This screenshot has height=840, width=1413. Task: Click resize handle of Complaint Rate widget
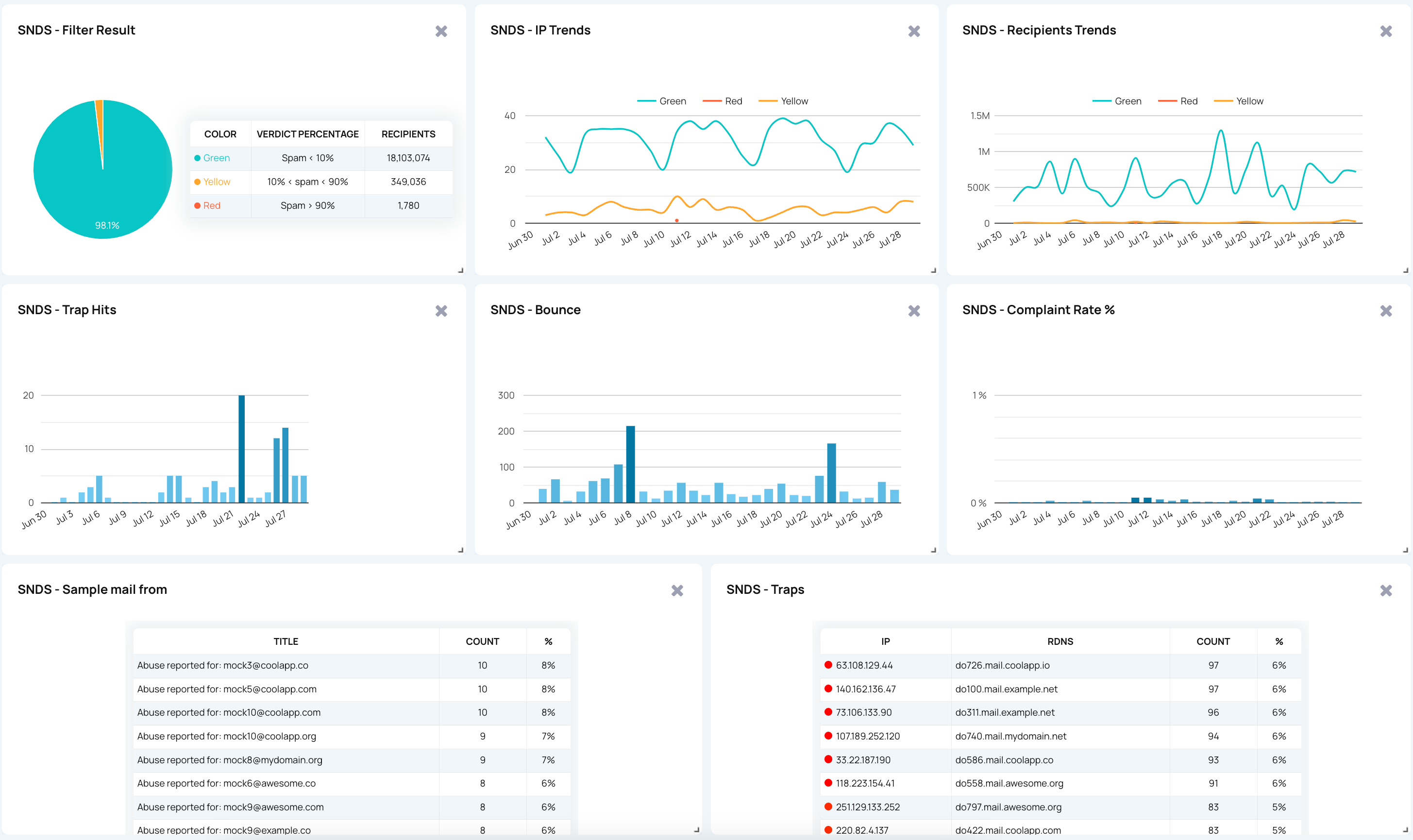coord(1406,550)
